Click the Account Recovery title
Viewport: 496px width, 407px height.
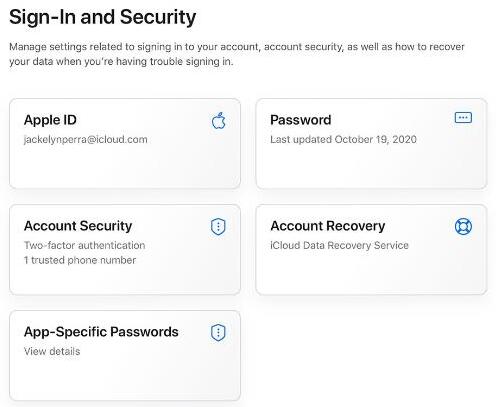(x=328, y=226)
